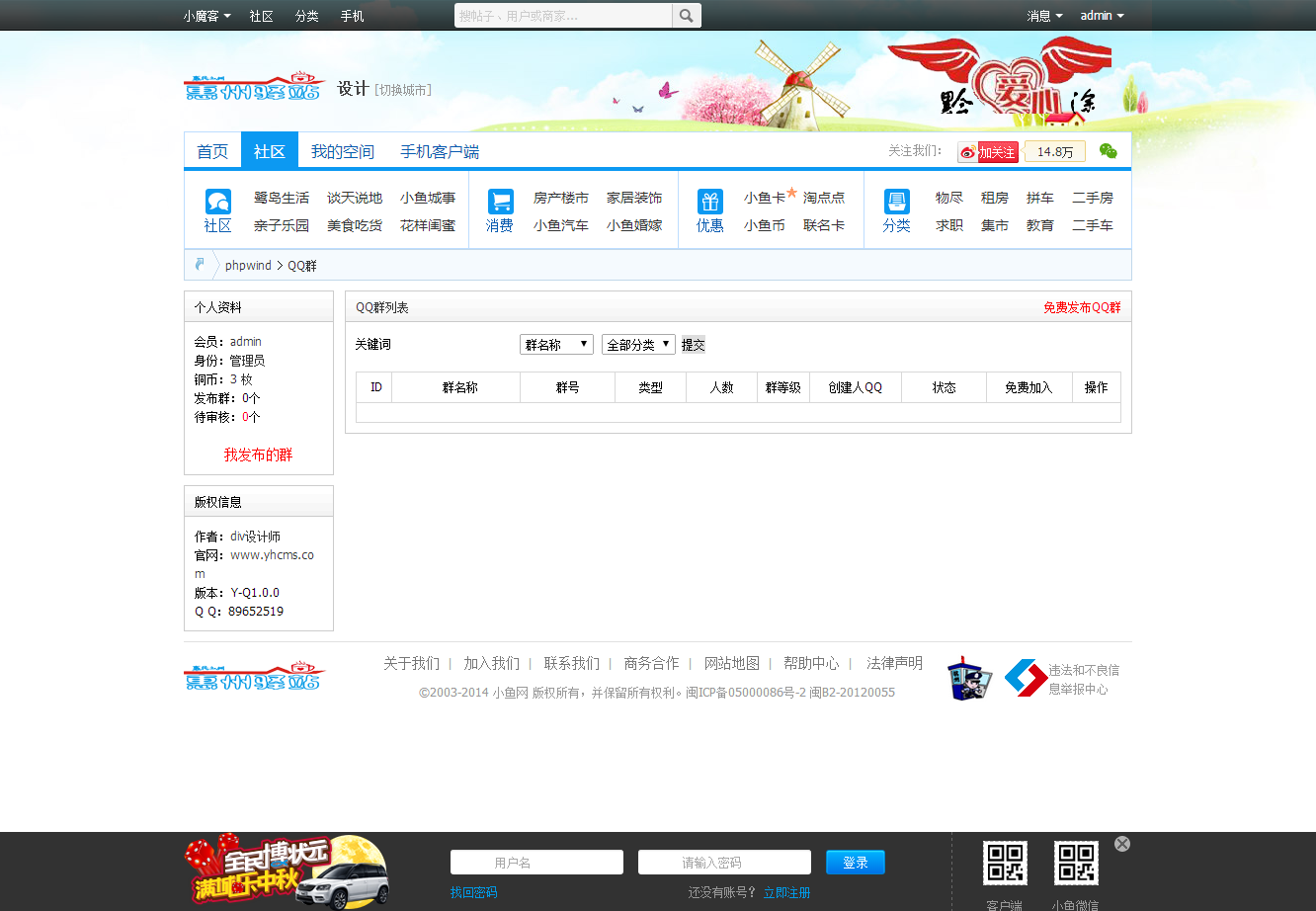Click the 用户名 input field
Image resolution: width=1316 pixels, height=911 pixels.
click(x=536, y=863)
